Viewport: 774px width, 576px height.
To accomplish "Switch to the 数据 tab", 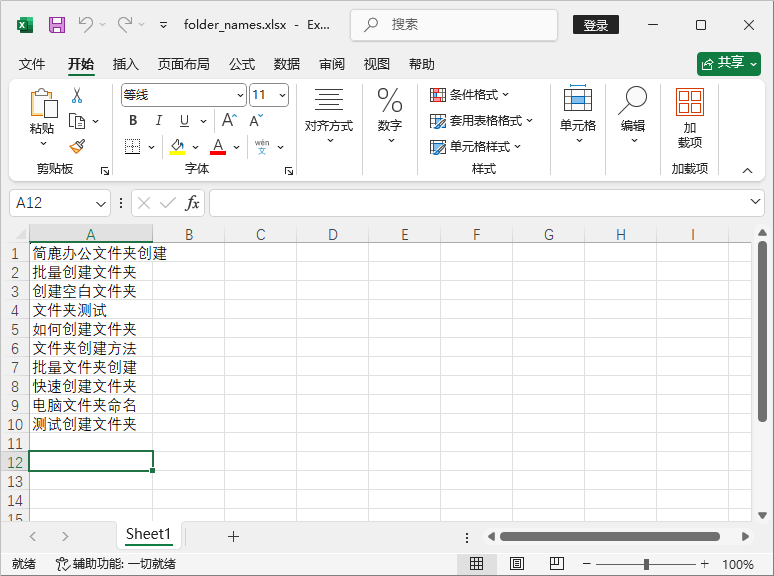I will point(287,64).
